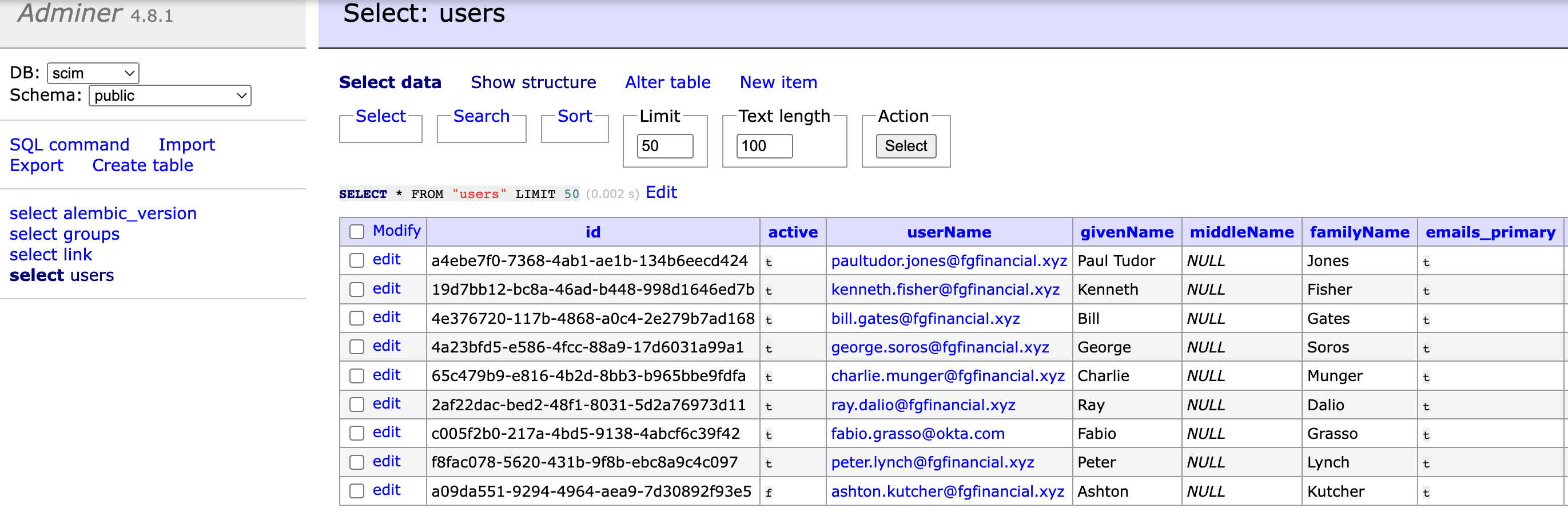The image size is (1568, 523).
Task: Check the checkbox next to fabio.grasso@okta.com
Action: click(x=357, y=434)
